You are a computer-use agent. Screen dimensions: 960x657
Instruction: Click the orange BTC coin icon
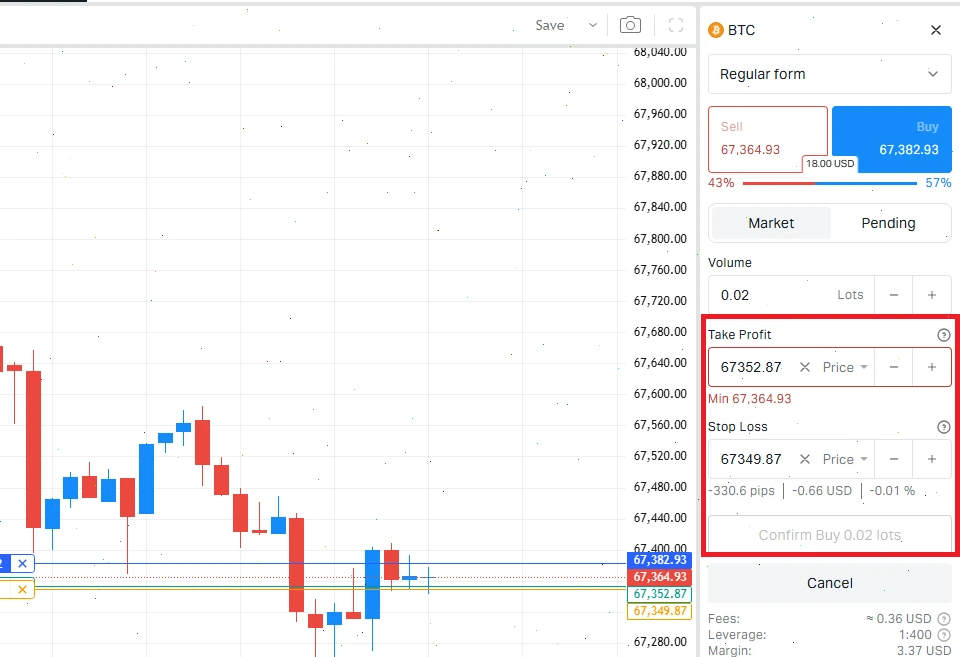pos(716,30)
